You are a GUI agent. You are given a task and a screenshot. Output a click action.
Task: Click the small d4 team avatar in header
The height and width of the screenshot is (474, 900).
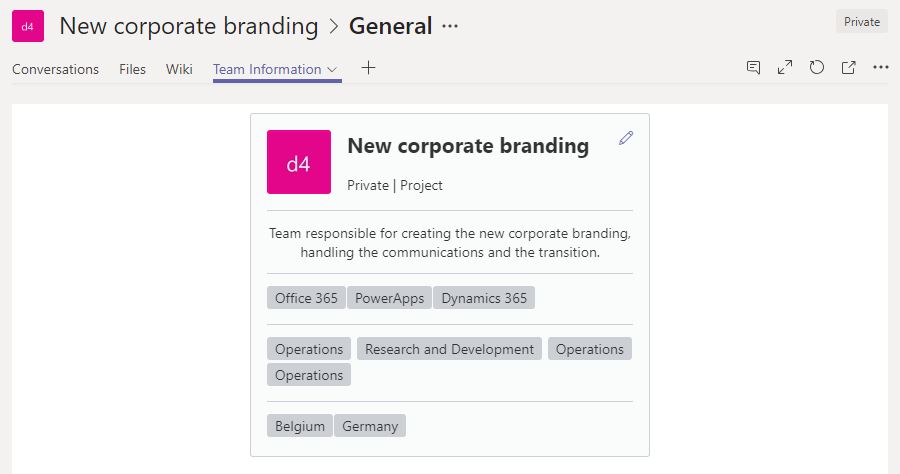(28, 26)
